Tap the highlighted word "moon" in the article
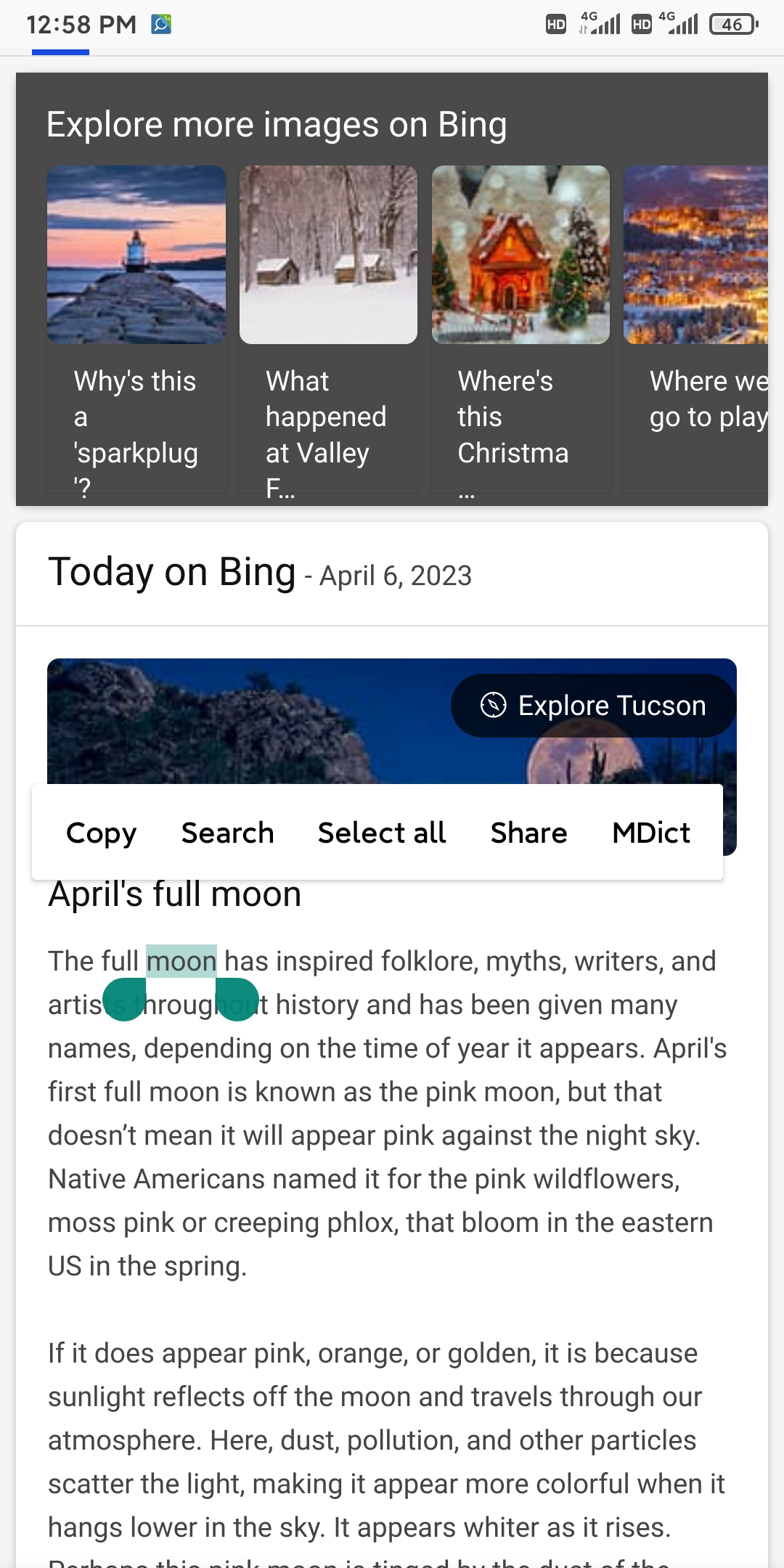 [x=181, y=961]
